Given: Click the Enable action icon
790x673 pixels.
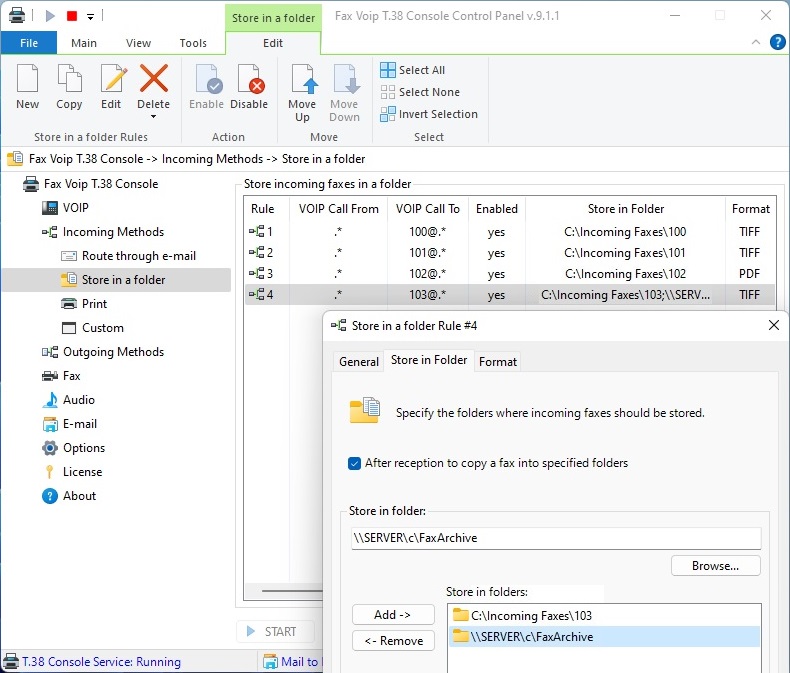Looking at the screenshot, I should coord(207,79).
